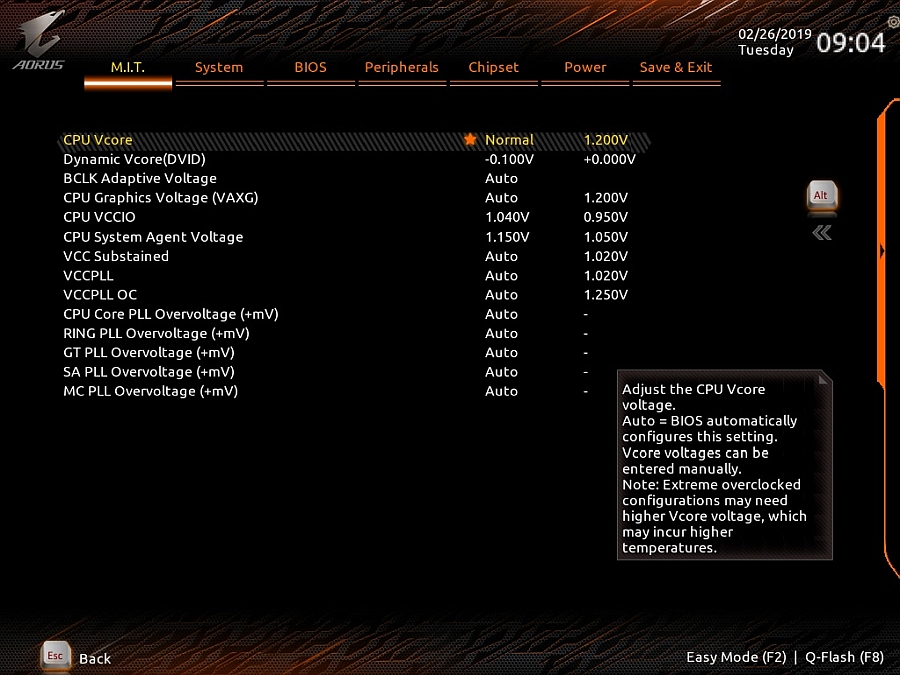This screenshot has width=900, height=675.
Task: Select GT PLL Overvoltage (+mV)
Action: (149, 353)
